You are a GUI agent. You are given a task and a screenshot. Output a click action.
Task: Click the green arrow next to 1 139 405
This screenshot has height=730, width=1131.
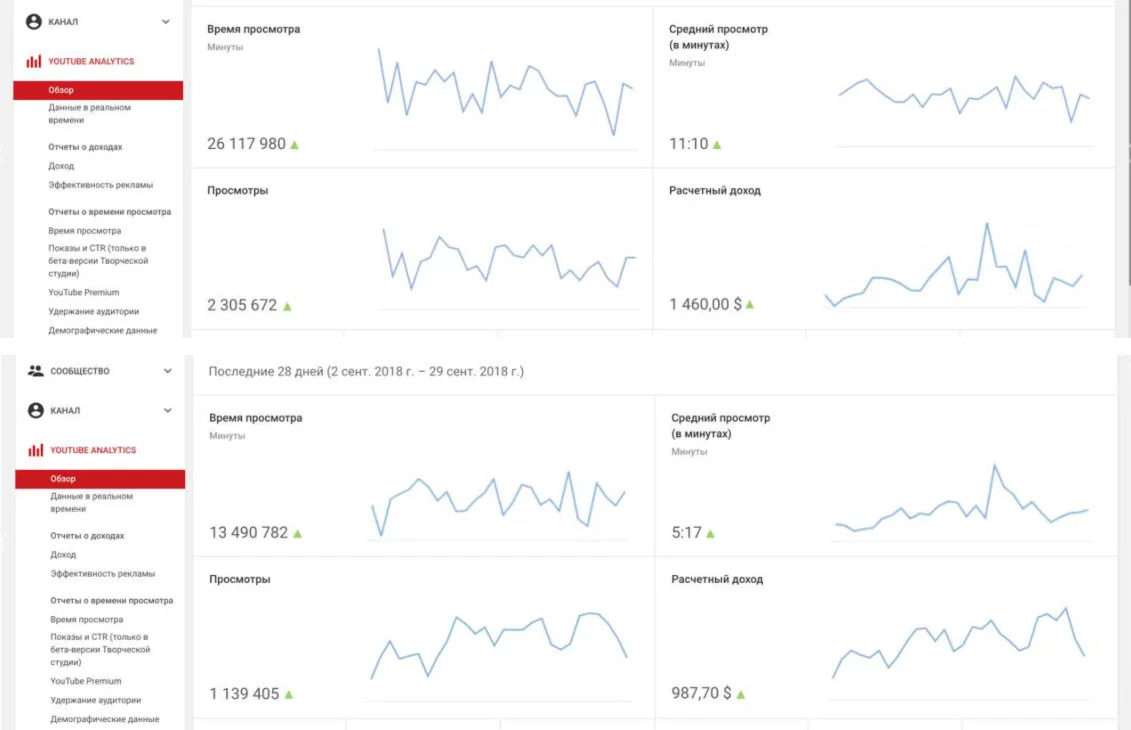point(288,694)
